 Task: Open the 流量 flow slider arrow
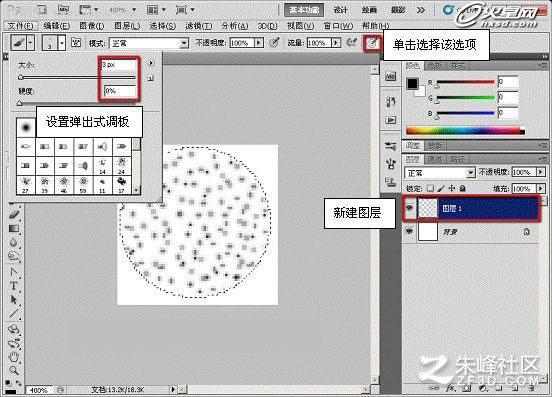[336, 43]
